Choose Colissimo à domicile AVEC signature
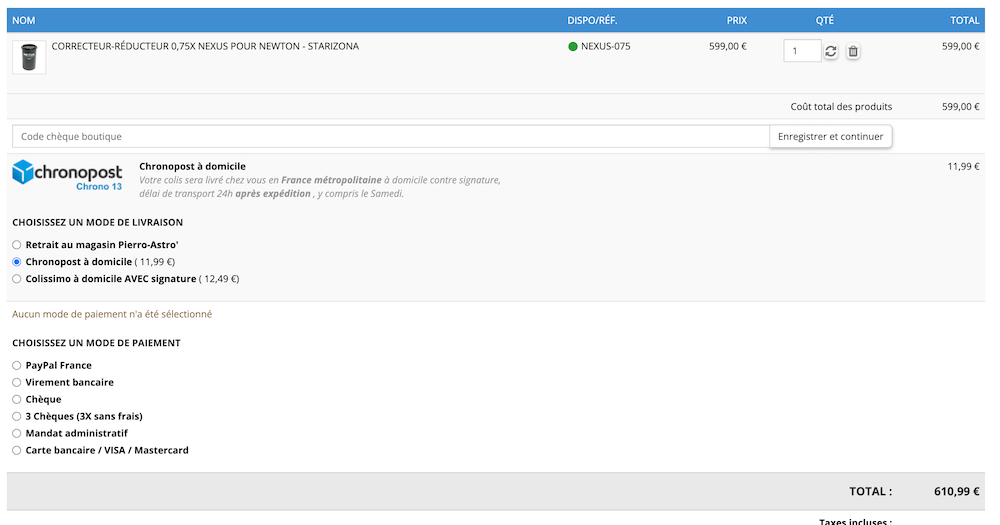Image resolution: width=1000 pixels, height=525 pixels. coord(17,279)
